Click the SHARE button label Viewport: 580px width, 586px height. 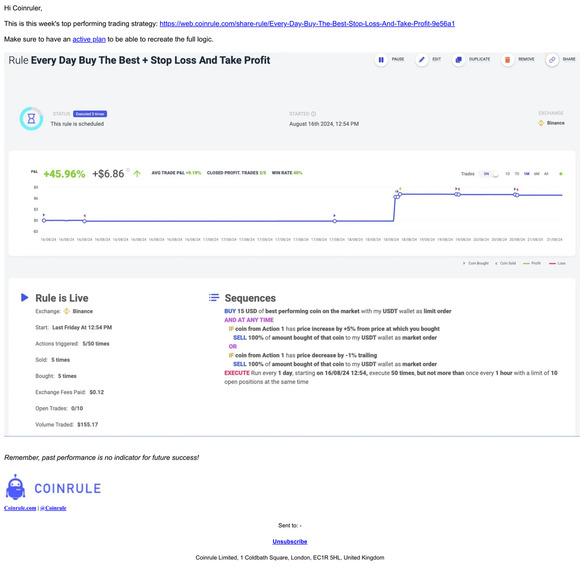(x=569, y=59)
